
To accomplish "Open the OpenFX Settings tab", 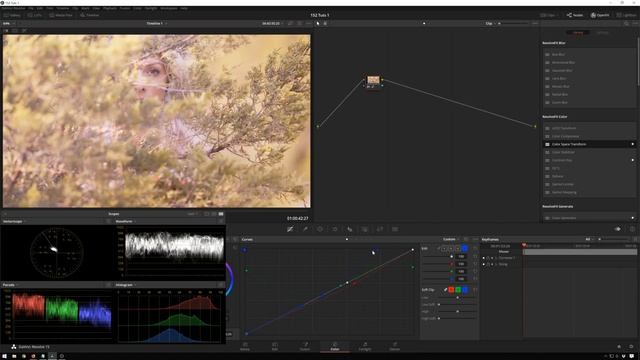I will 602,33.
